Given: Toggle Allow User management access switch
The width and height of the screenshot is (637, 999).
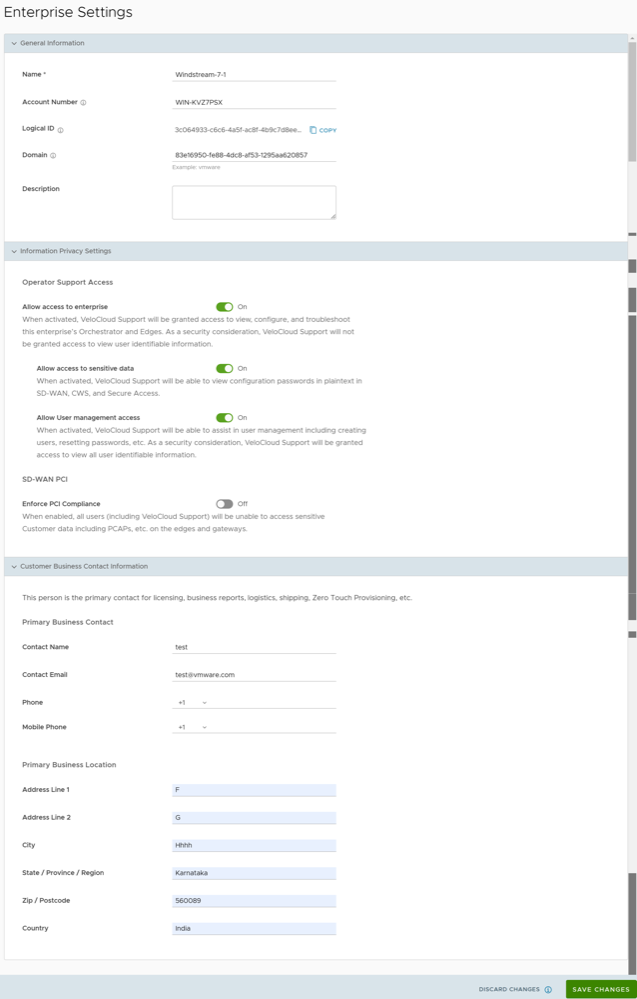Looking at the screenshot, I should [x=224, y=418].
